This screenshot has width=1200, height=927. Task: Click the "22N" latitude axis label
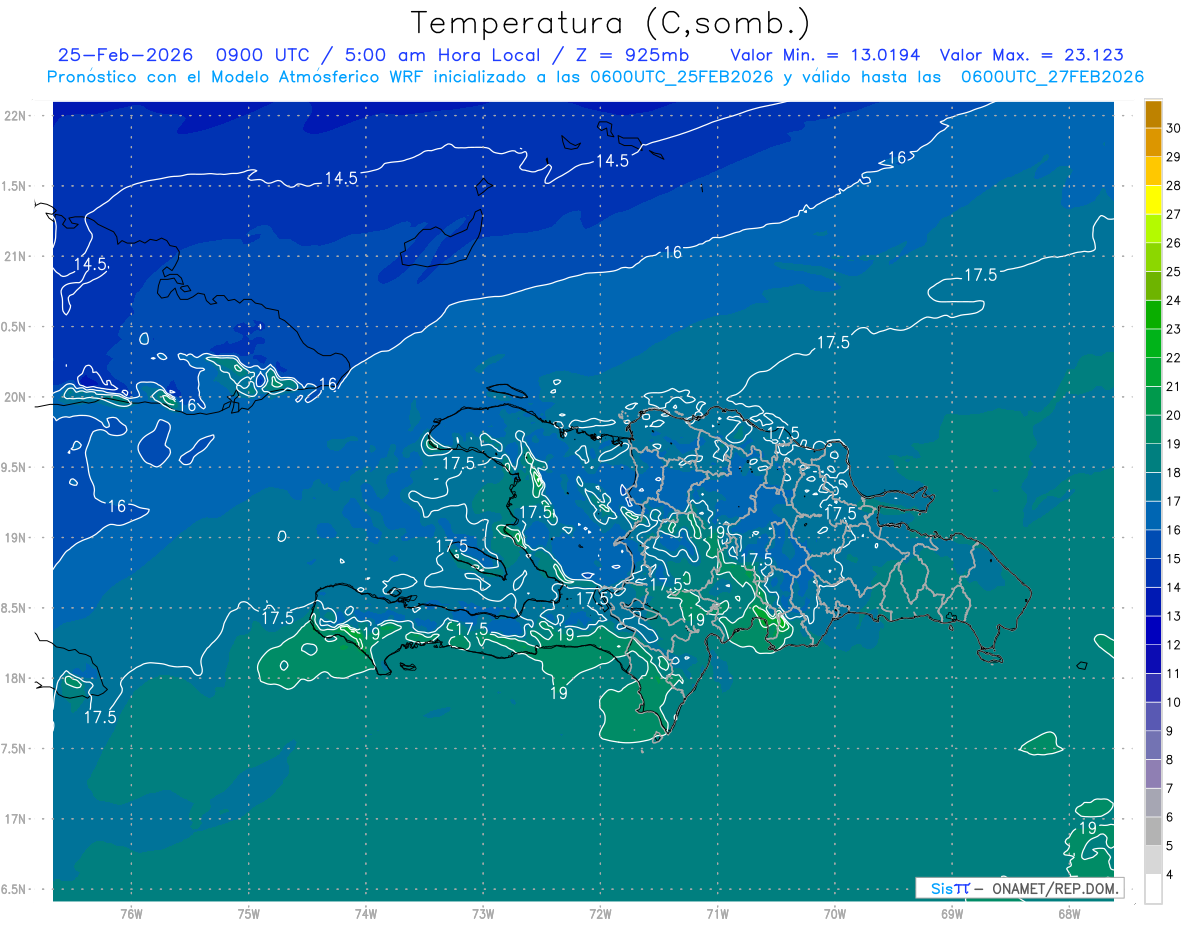coord(16,115)
